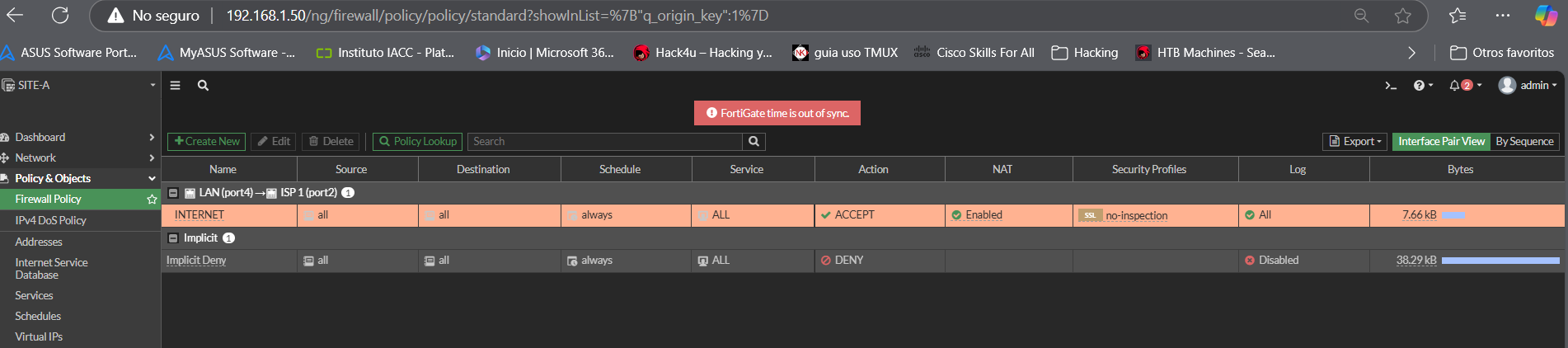Switch to Interface Pair View
This screenshot has height=348, width=1568.
[1441, 142]
